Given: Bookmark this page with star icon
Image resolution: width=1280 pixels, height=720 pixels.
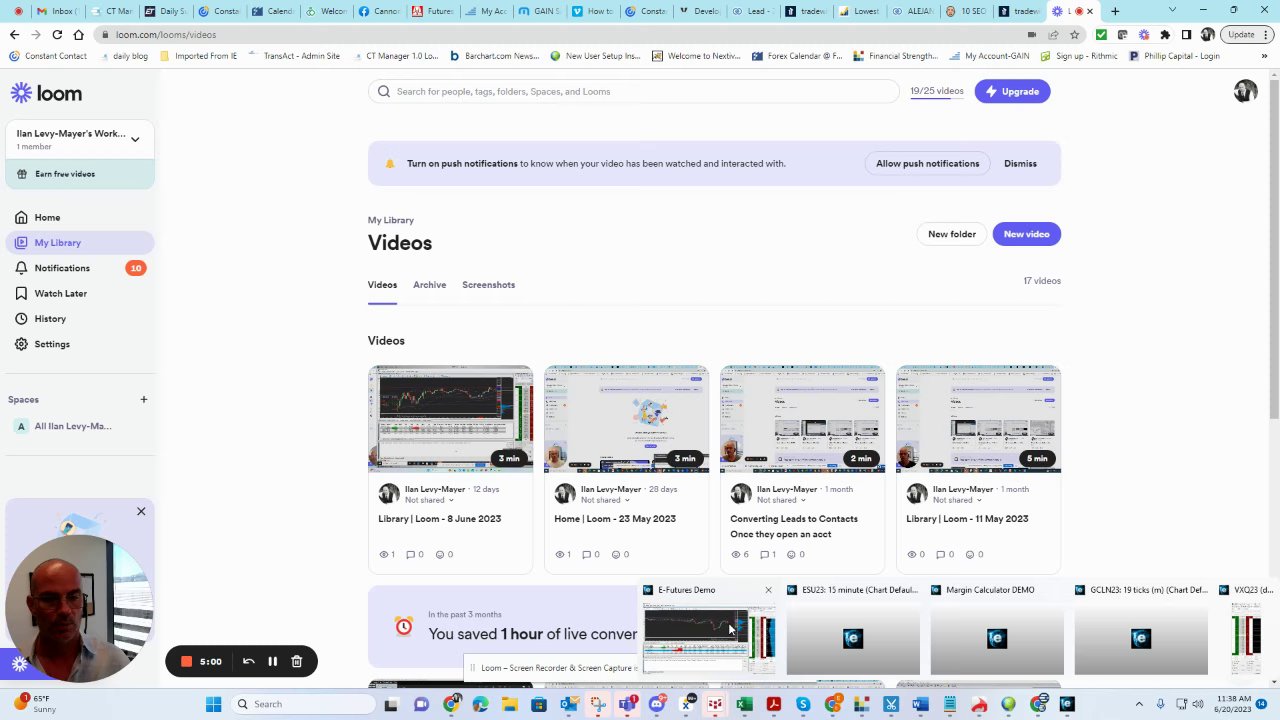Looking at the screenshot, I should (1074, 34).
